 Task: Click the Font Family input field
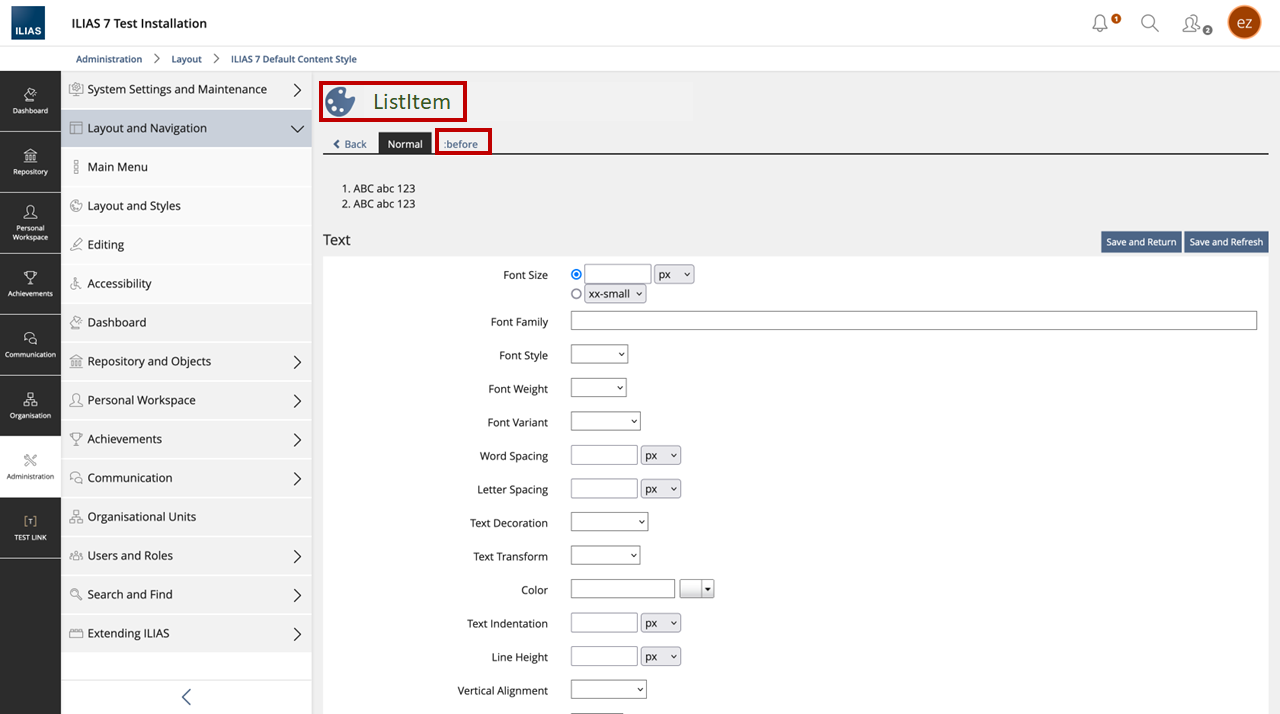[x=913, y=321]
